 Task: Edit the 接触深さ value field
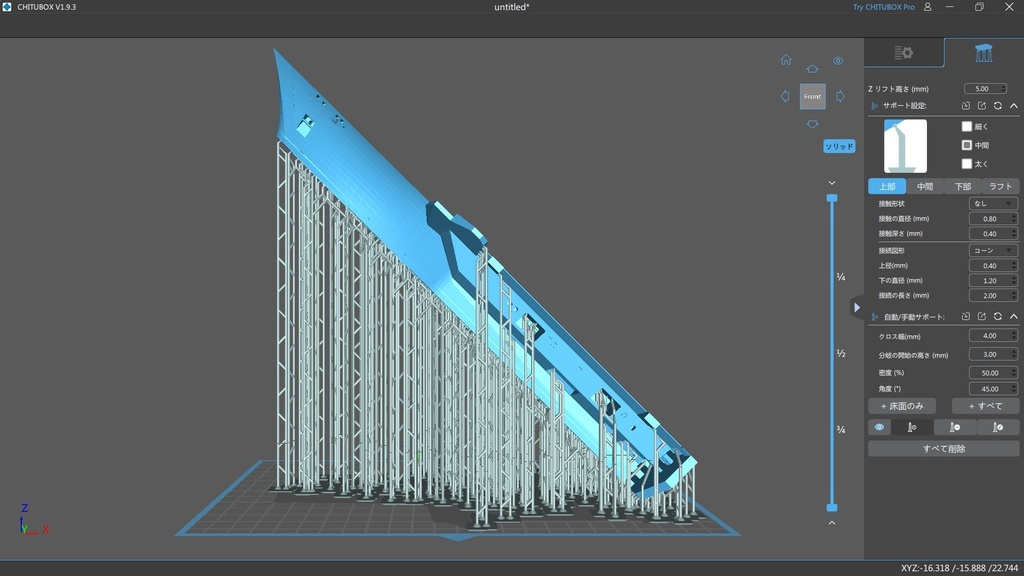point(993,234)
